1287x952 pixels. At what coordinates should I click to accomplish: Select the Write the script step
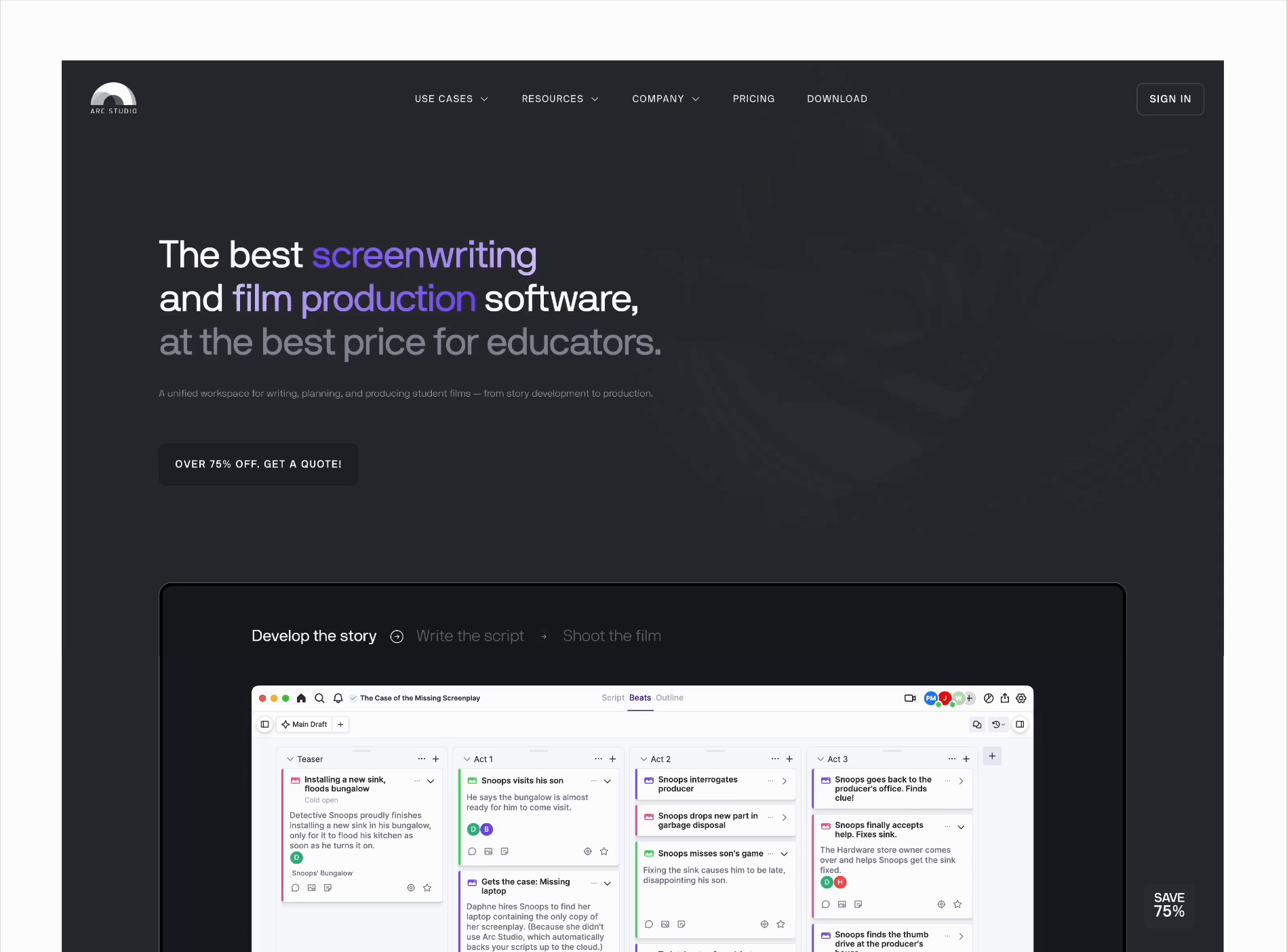point(470,636)
